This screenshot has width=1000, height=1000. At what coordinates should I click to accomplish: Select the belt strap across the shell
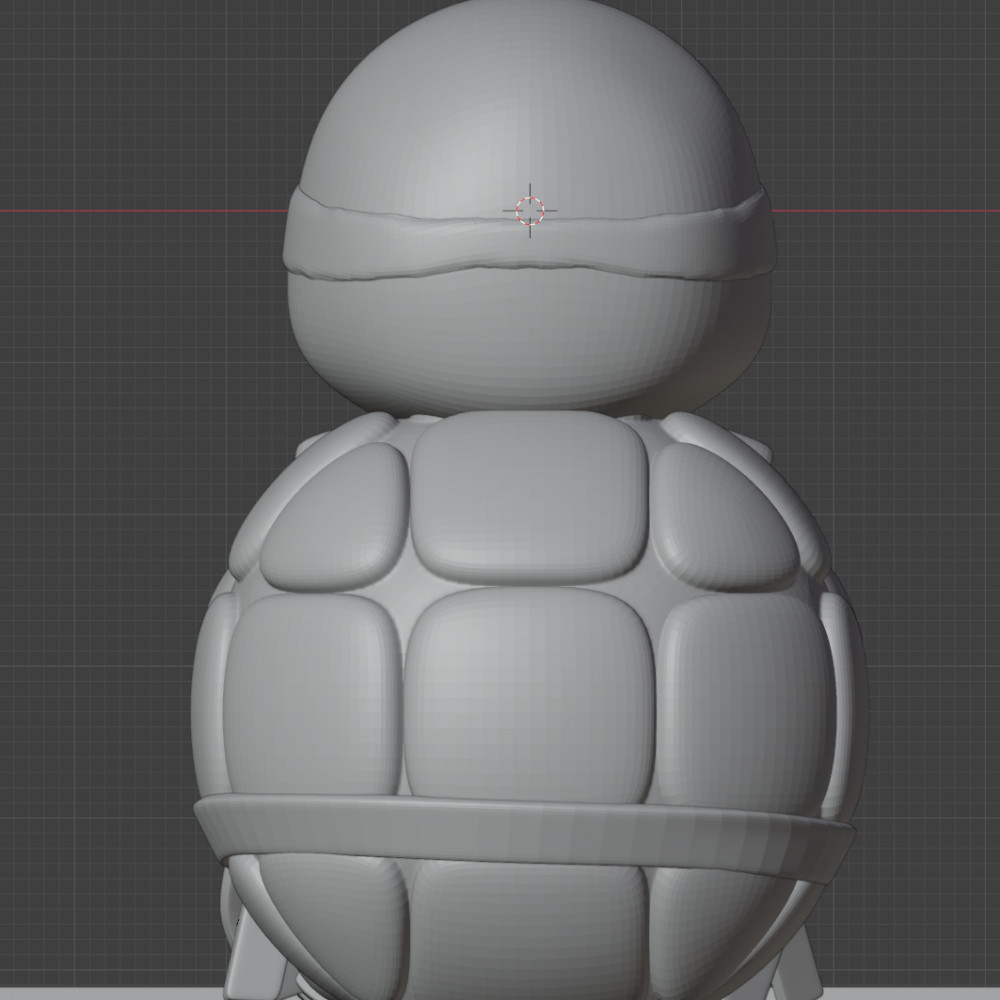524,837
